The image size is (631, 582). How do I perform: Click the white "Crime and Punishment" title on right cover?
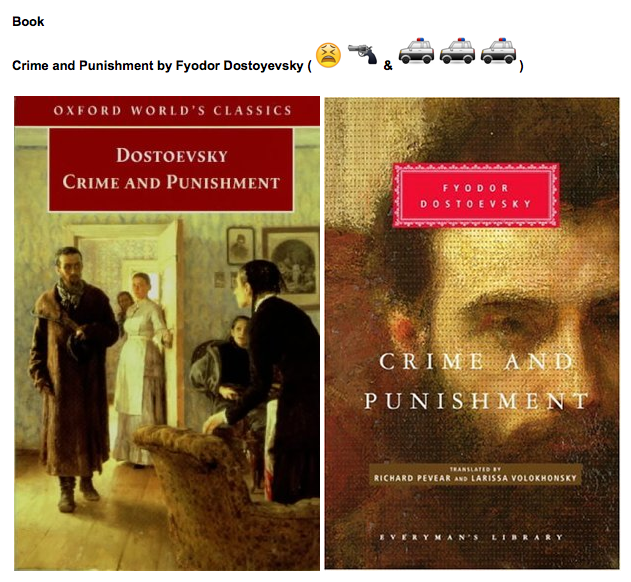[476, 381]
